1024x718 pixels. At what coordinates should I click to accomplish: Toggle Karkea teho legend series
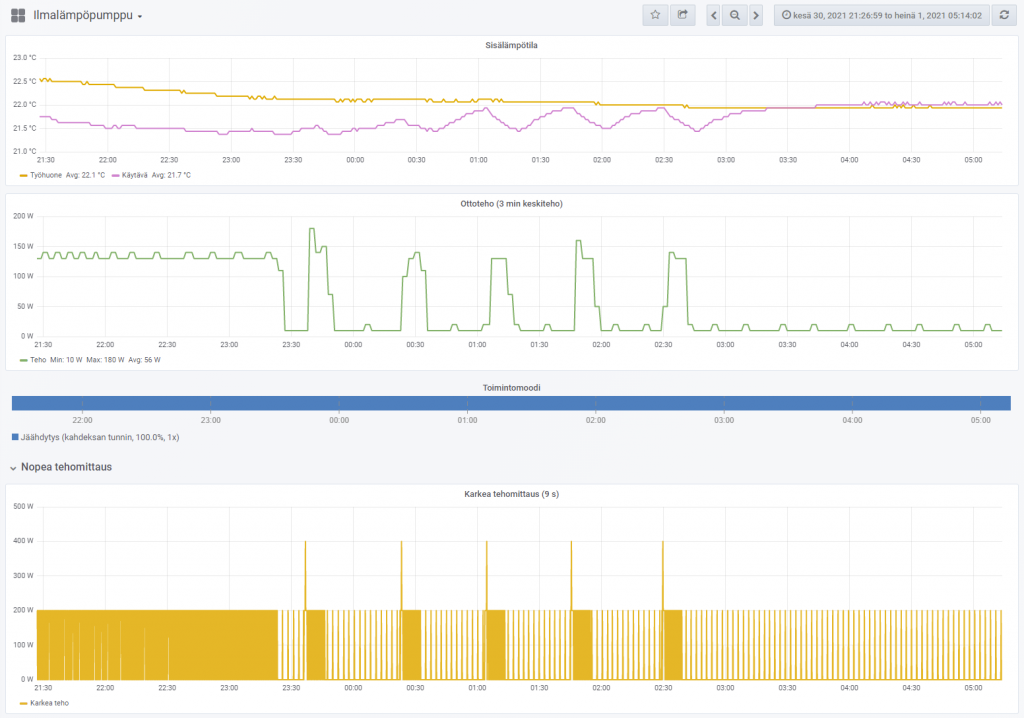50,703
